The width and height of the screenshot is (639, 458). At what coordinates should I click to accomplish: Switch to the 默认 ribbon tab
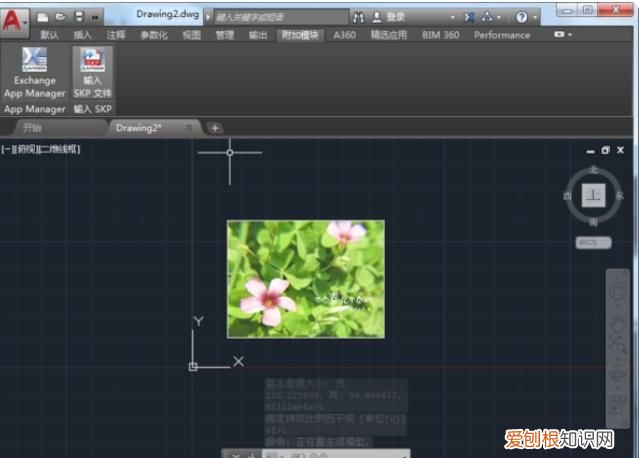coord(49,35)
